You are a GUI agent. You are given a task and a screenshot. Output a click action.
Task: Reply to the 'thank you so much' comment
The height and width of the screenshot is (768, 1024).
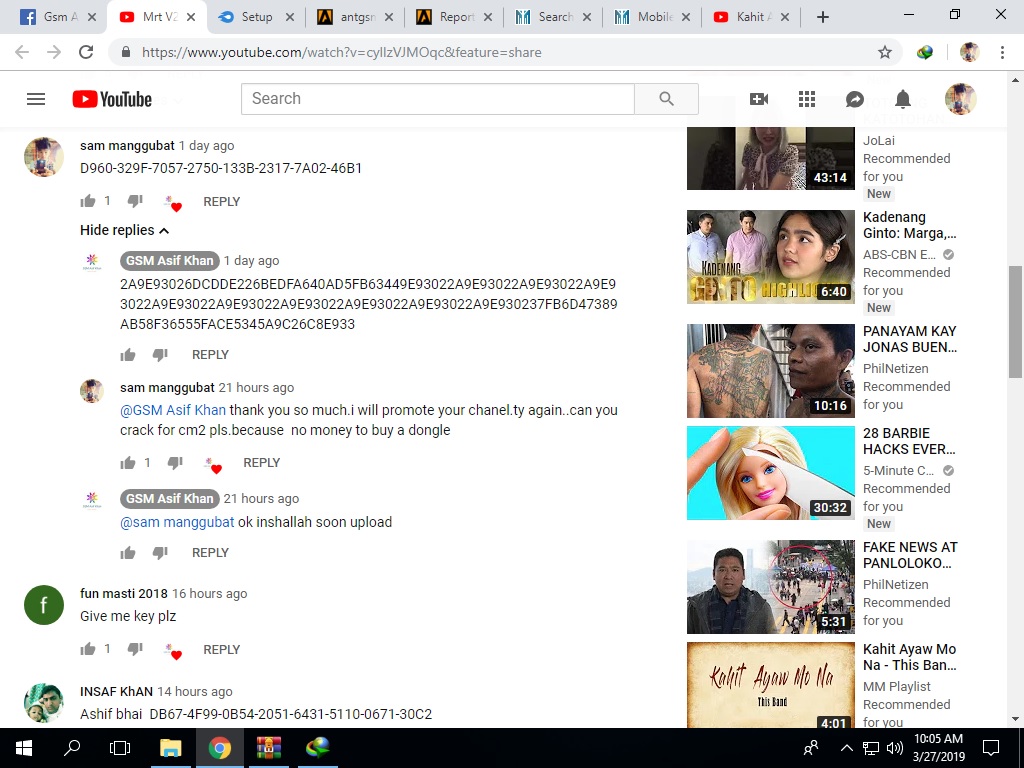pyautogui.click(x=261, y=462)
